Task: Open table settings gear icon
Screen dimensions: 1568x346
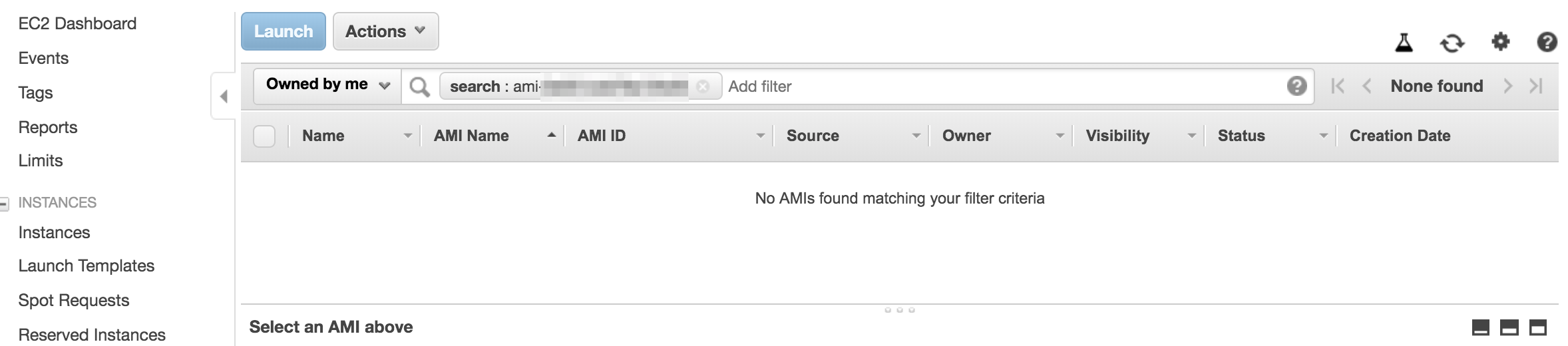Action: tap(1500, 43)
